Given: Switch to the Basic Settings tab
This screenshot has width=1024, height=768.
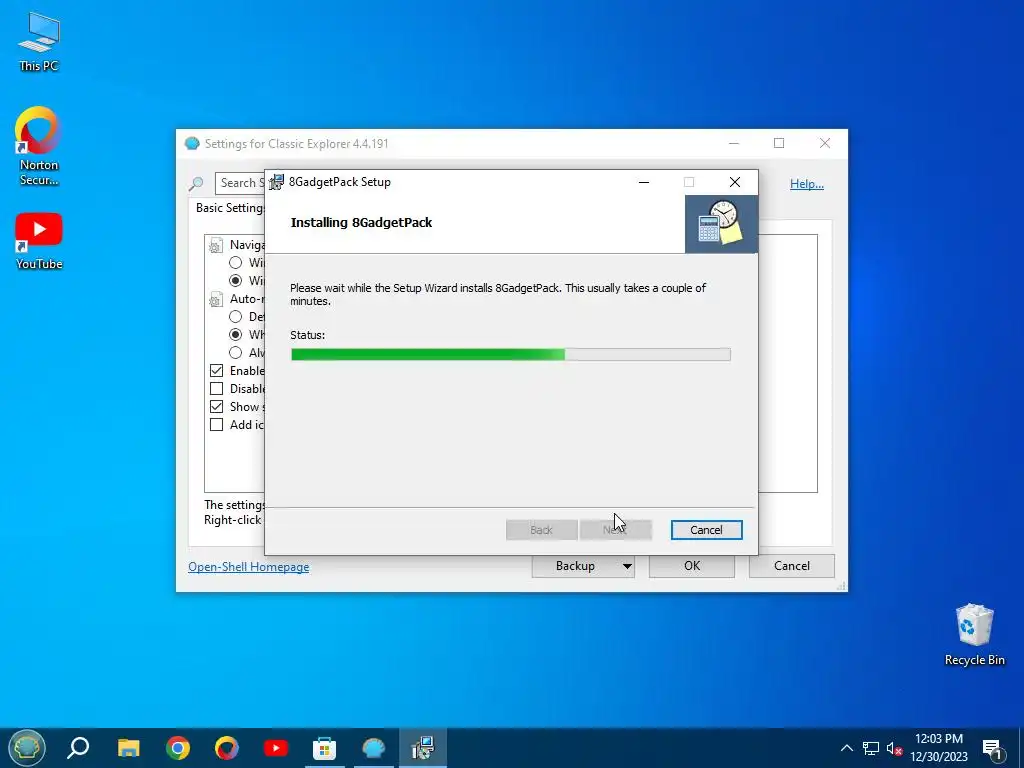Looking at the screenshot, I should (x=230, y=208).
